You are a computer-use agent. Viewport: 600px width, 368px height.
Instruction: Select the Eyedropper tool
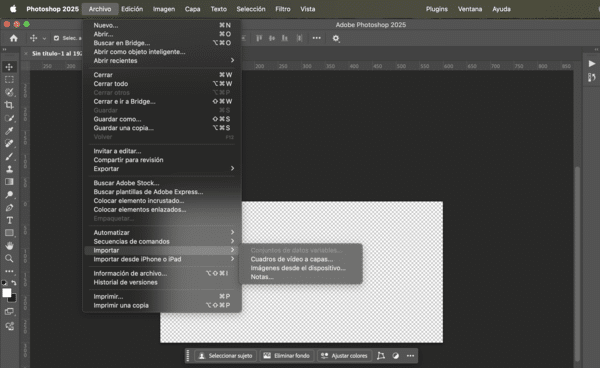9,131
